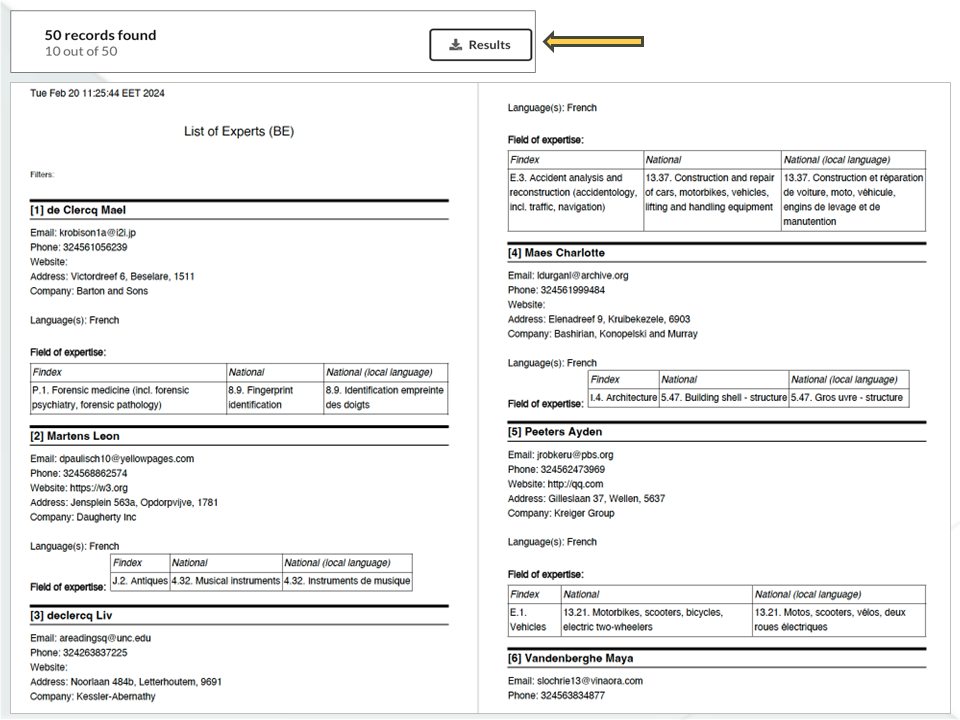Screen dimensions: 960x720
Task: Select the '[1] de Clercq Mael' heading
Action: (78, 210)
